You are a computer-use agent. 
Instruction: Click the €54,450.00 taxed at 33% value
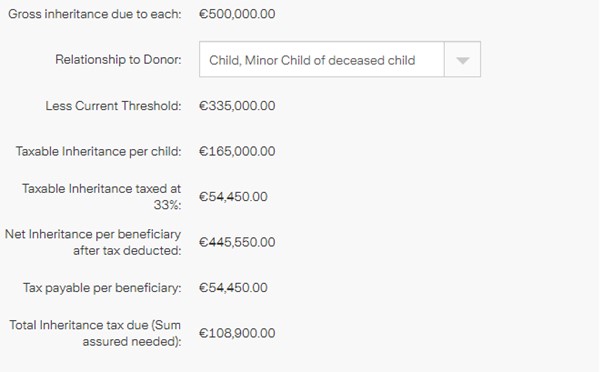pos(233,197)
